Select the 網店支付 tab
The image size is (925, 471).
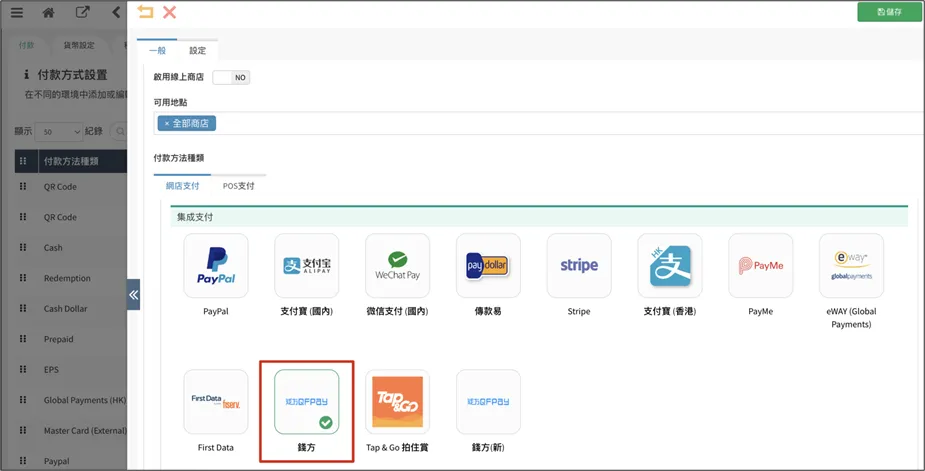(x=182, y=186)
